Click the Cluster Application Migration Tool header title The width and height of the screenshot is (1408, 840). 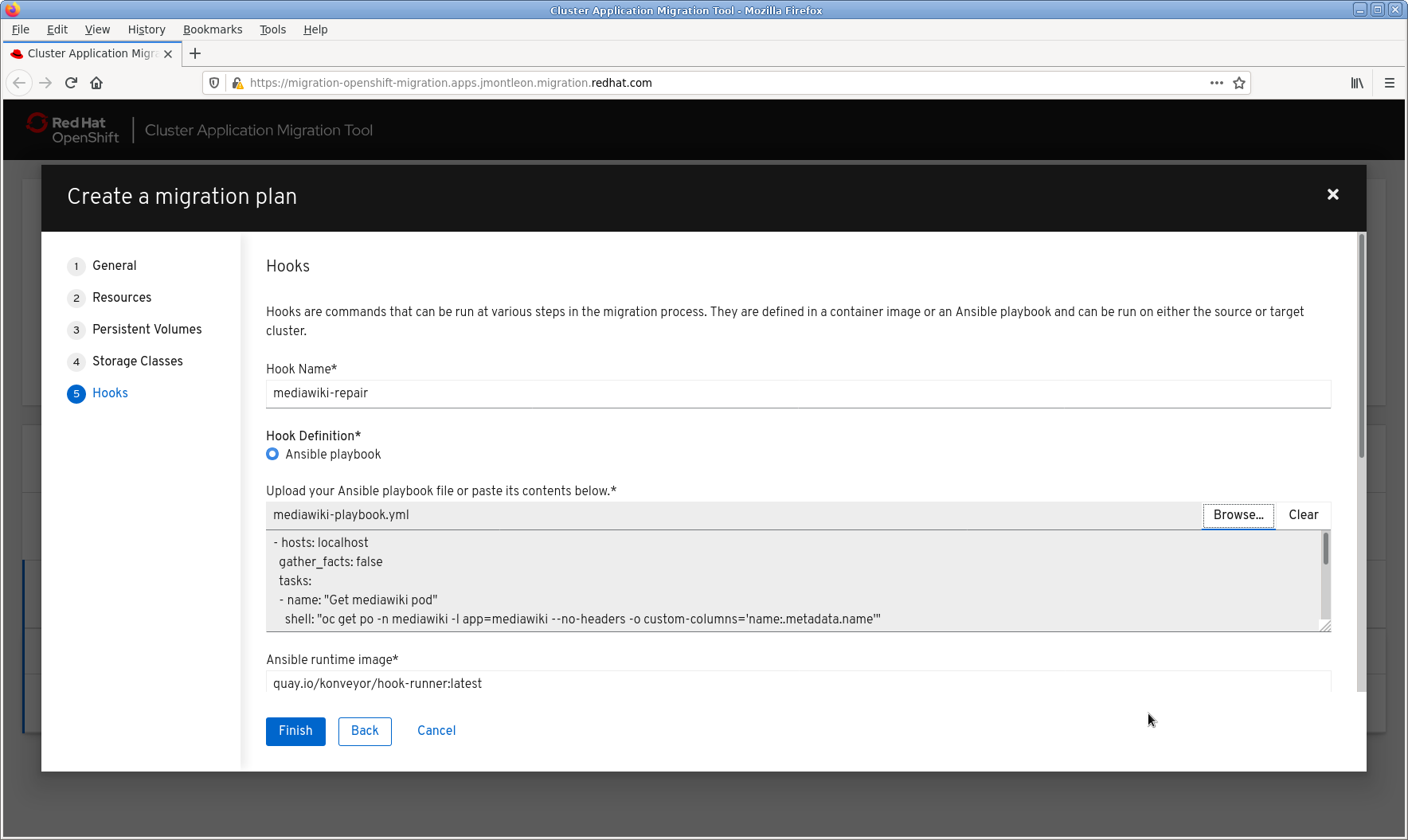tap(259, 130)
